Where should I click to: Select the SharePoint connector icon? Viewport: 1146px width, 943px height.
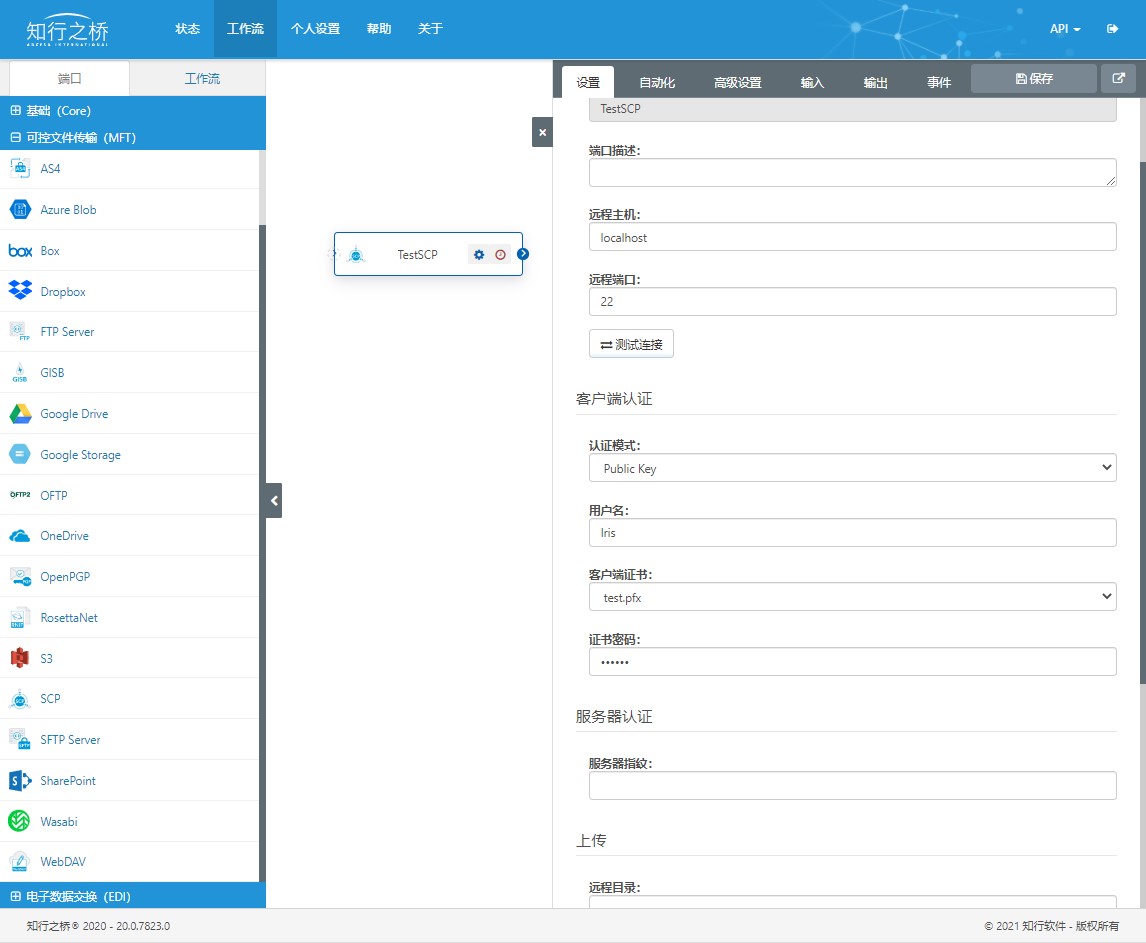[x=20, y=781]
